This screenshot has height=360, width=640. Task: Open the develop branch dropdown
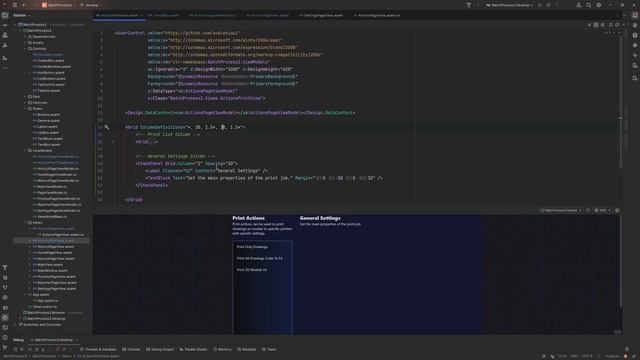[91, 5]
